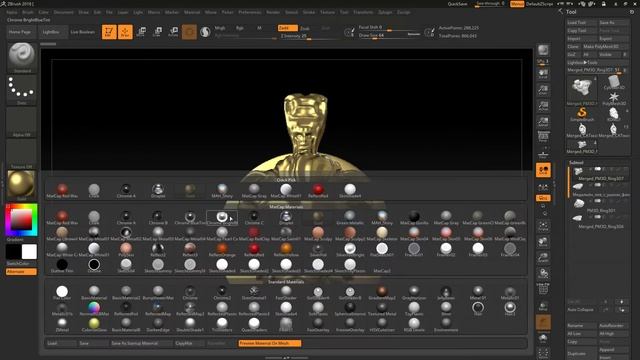Image resolution: width=640 pixels, height=360 pixels.
Task: Pick the MatCap Skeleton material
Action: coord(382,233)
